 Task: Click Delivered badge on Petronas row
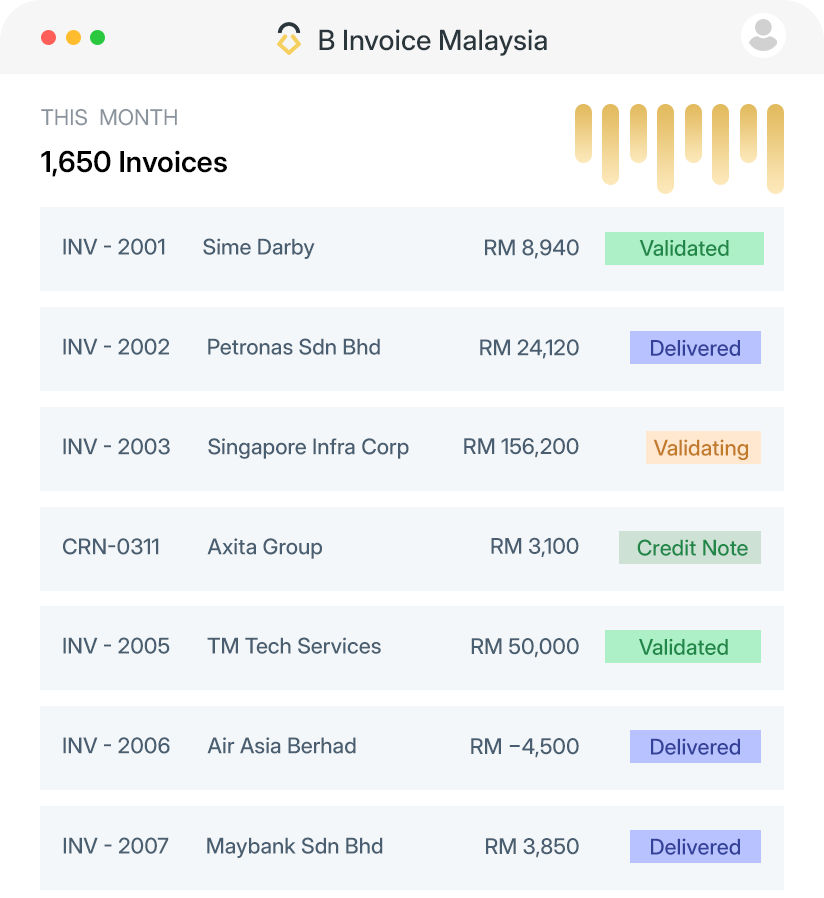pos(695,348)
